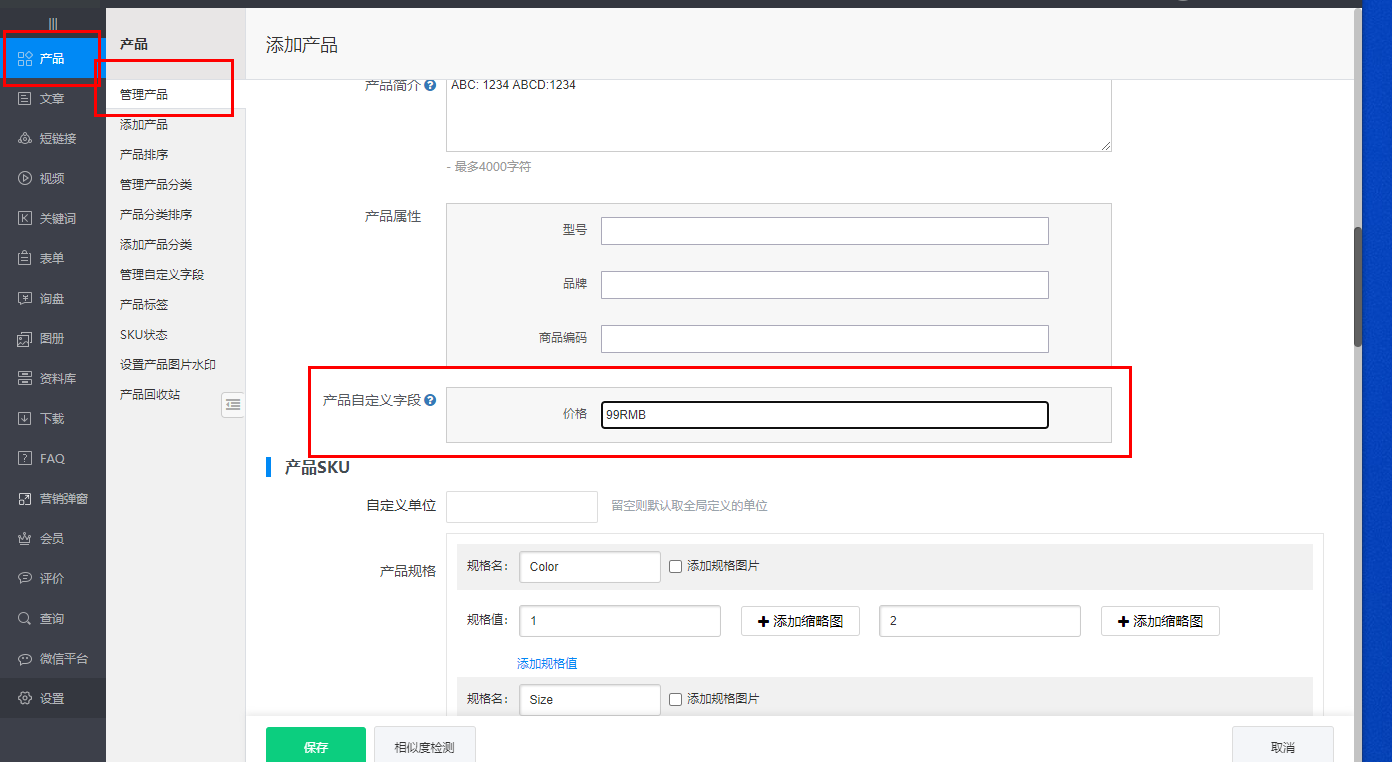The height and width of the screenshot is (762, 1392).
Task: Select 产品回收站 in the product menu
Action: click(150, 395)
